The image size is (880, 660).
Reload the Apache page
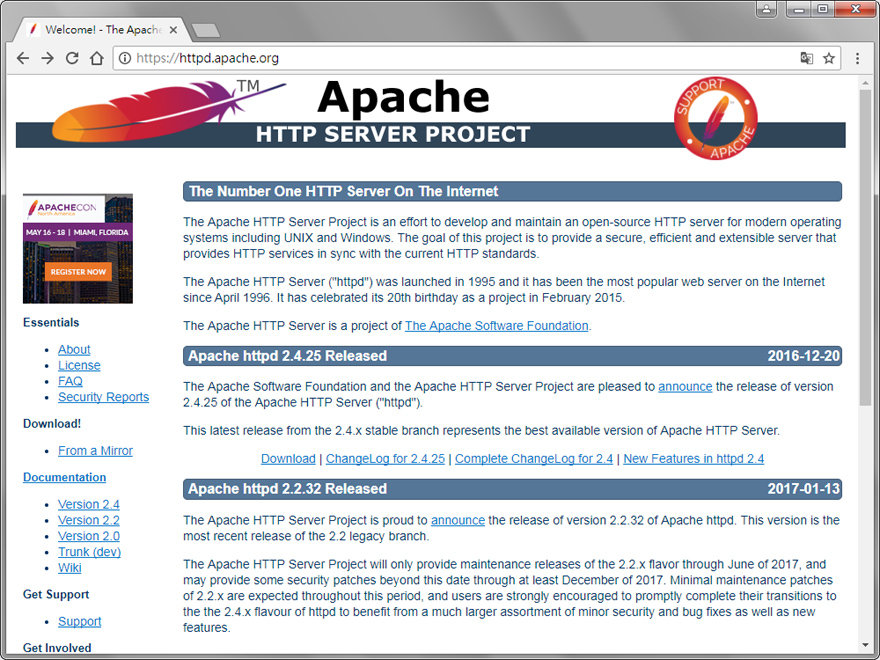(x=72, y=58)
